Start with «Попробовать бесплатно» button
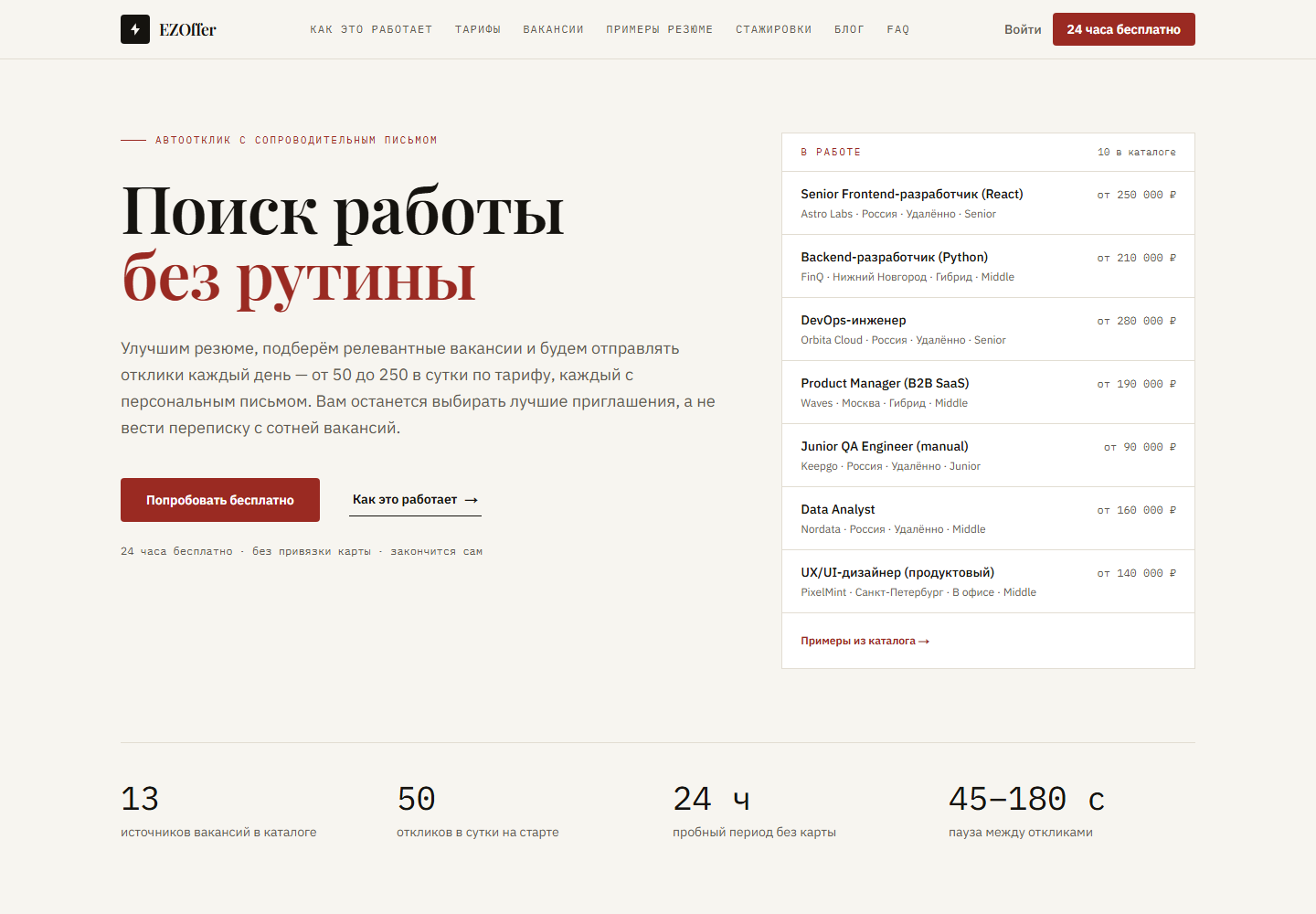 (220, 500)
